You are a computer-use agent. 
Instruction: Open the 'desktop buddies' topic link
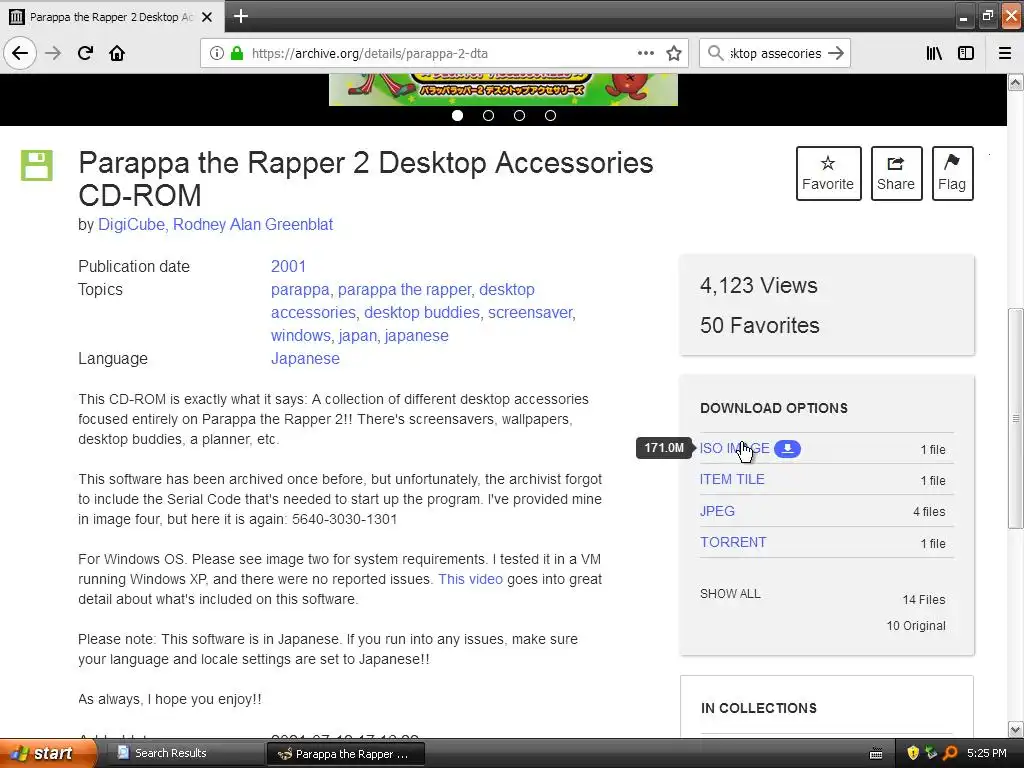coord(422,313)
